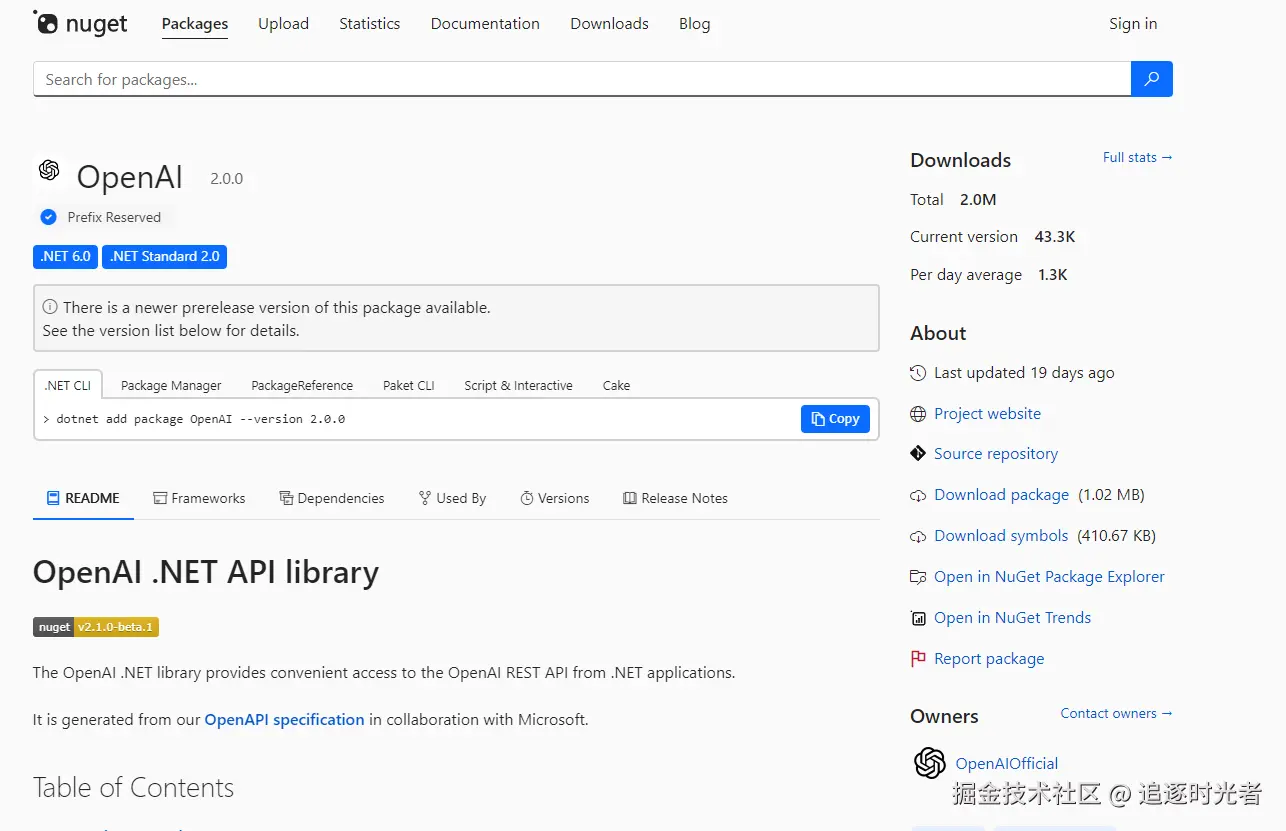Select the Package Manager install tab
Image resolution: width=1286 pixels, height=831 pixels.
171,385
